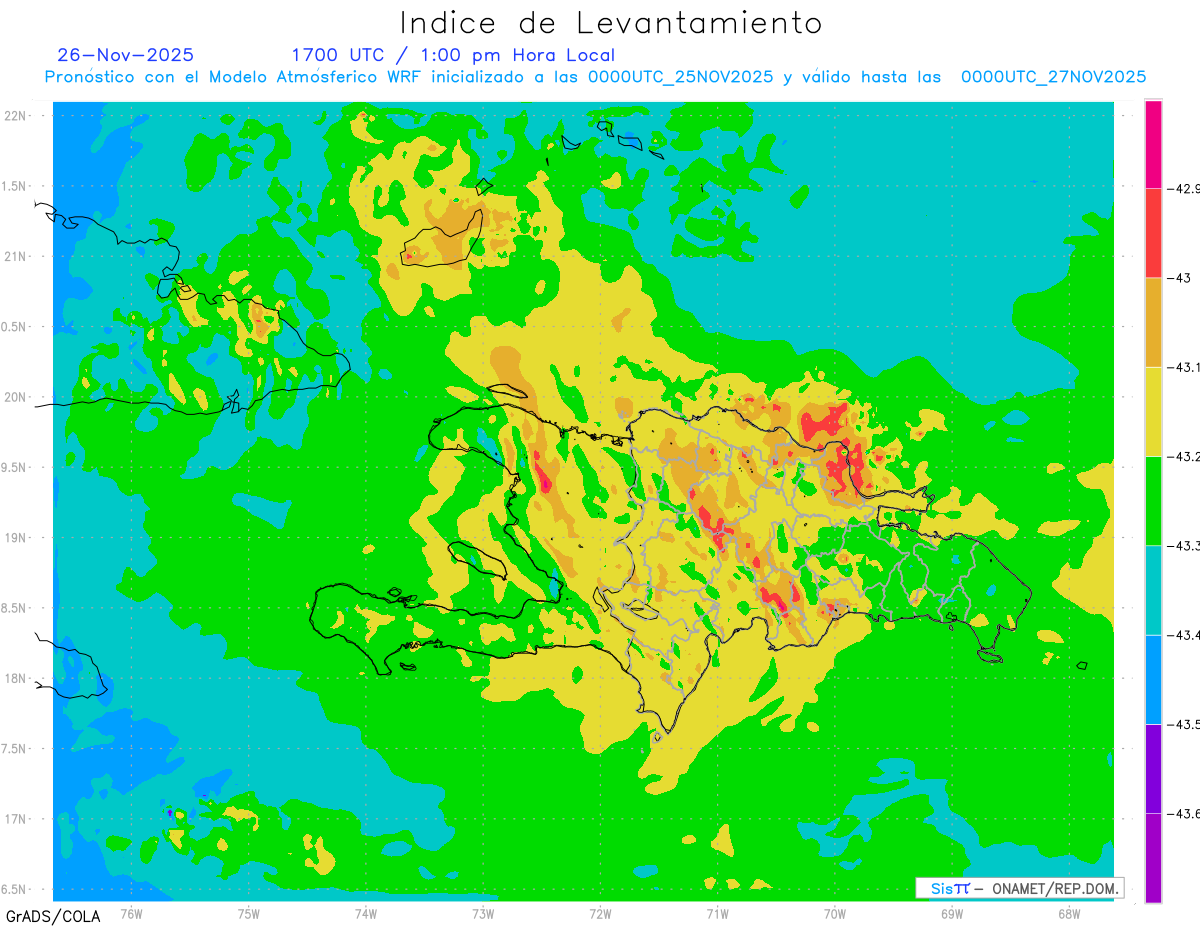Select the date 26-Nov-2025
This screenshot has width=1200, height=927.
126,55
